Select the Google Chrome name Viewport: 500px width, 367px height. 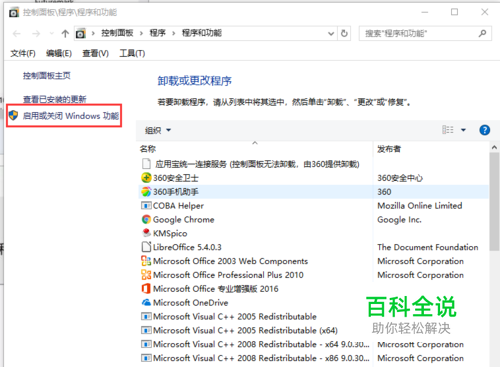[x=183, y=220]
